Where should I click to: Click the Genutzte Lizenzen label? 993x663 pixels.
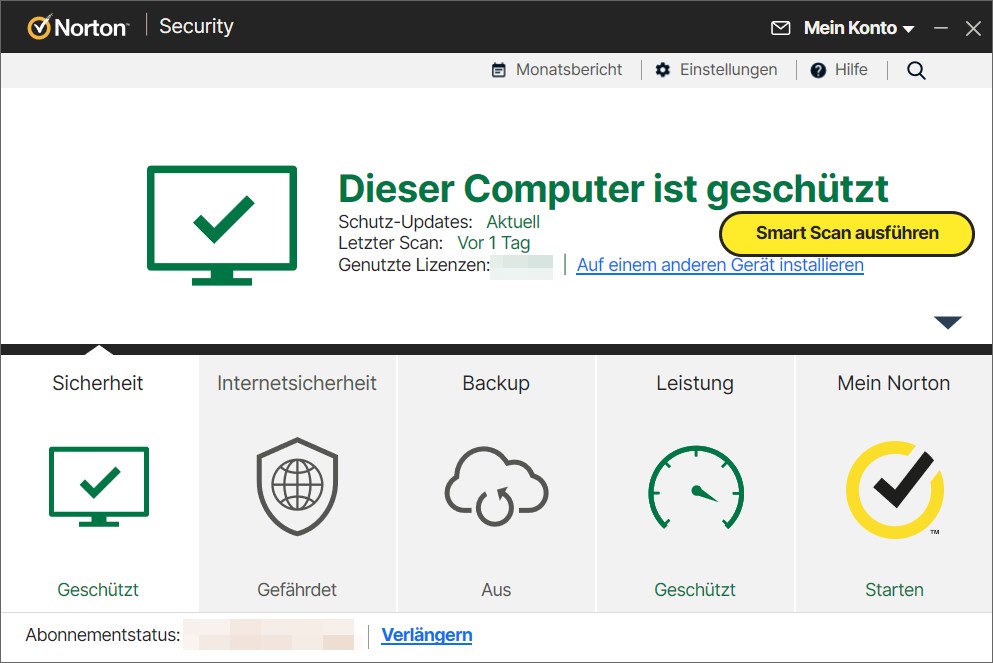pos(414,265)
